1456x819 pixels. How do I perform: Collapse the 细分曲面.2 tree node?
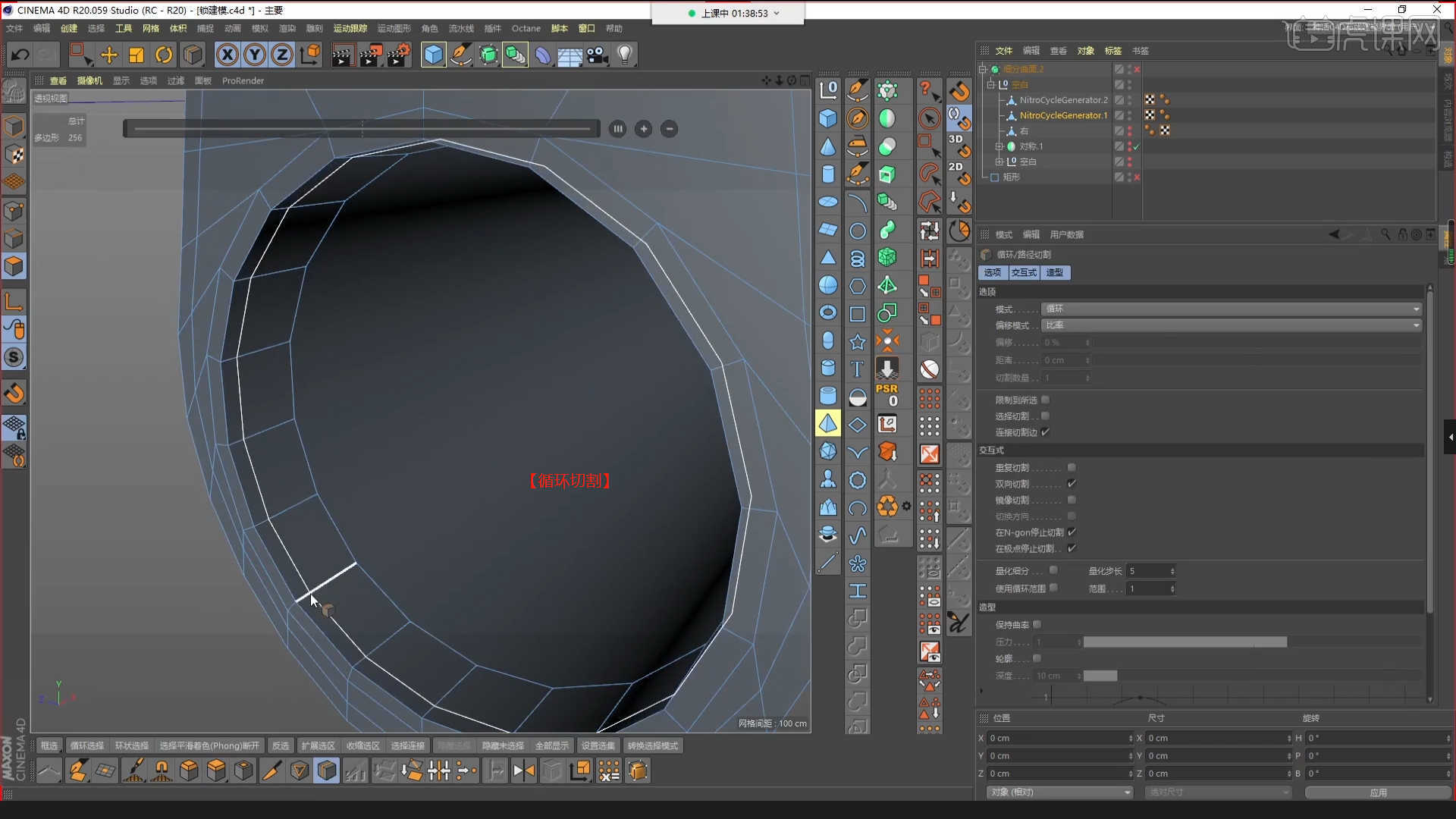(x=983, y=69)
